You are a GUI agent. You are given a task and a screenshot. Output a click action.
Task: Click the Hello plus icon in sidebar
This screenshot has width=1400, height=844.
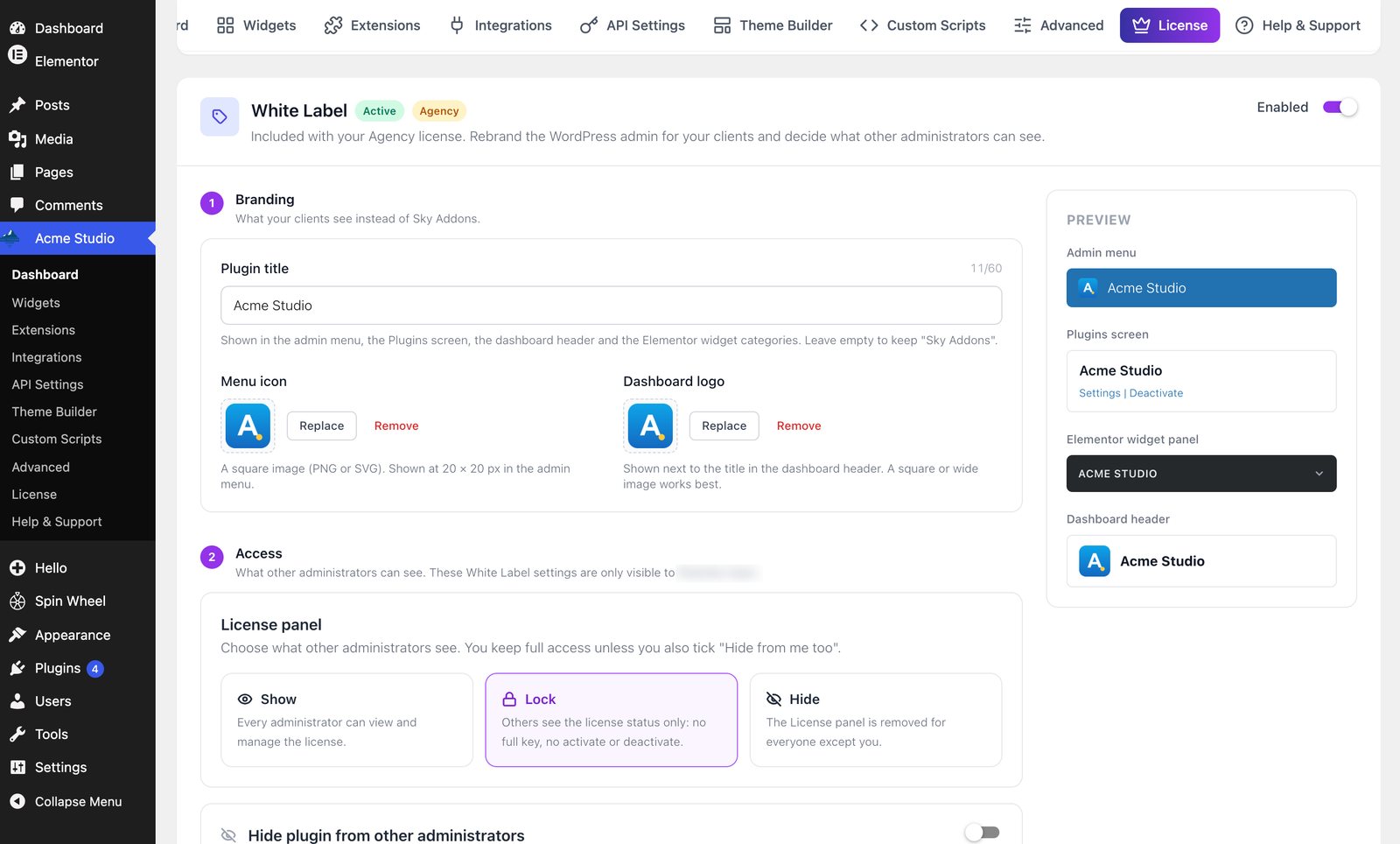click(x=17, y=568)
